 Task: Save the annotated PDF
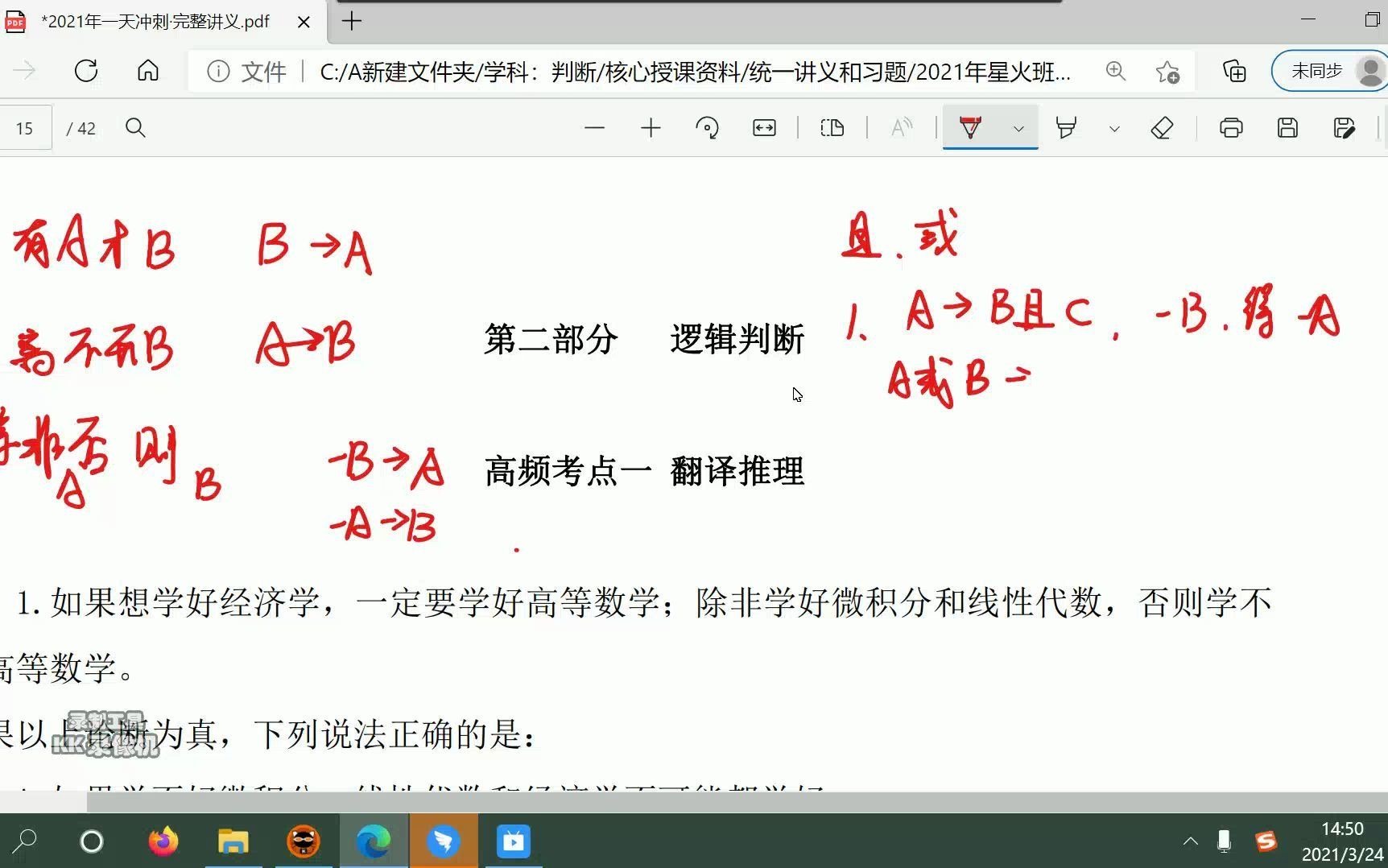click(x=1287, y=128)
